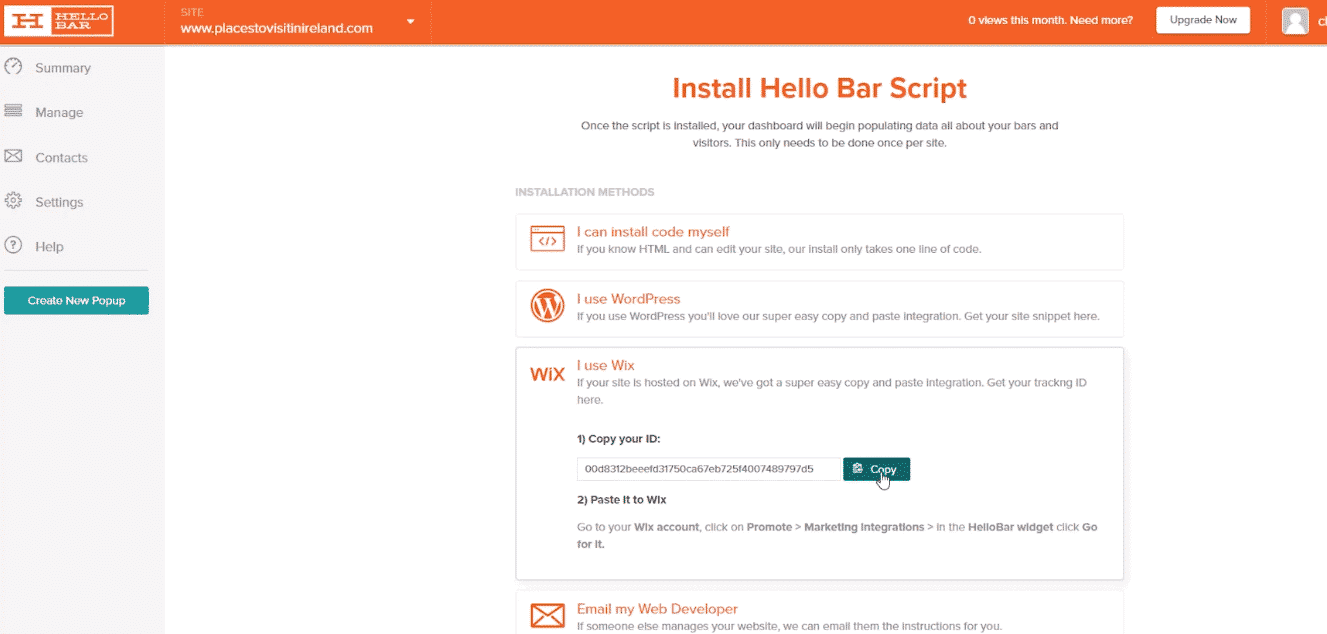Copy the Wix tracking ID
The height and width of the screenshot is (634, 1327).
876,469
